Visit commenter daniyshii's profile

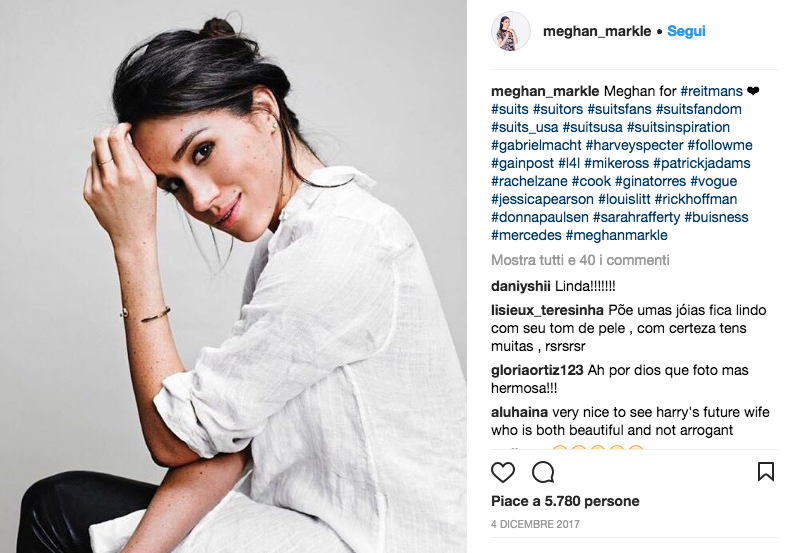[520, 286]
